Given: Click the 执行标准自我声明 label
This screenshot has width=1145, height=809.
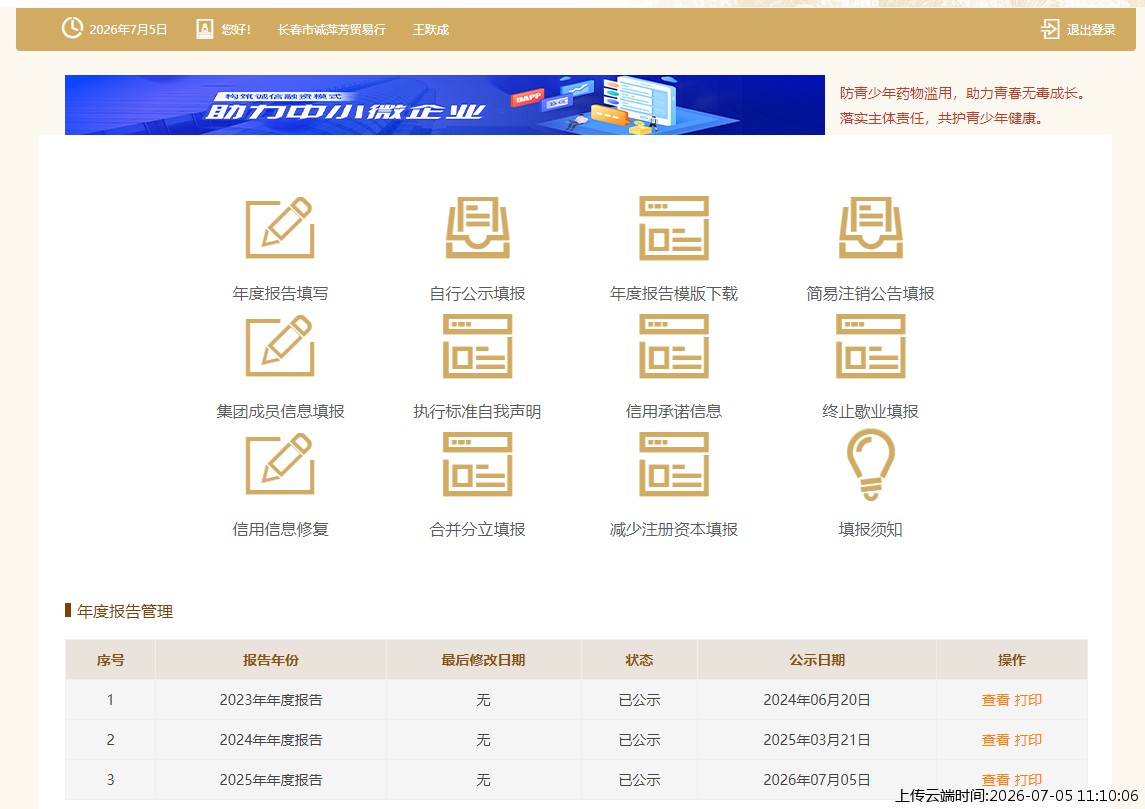Looking at the screenshot, I should (478, 412).
